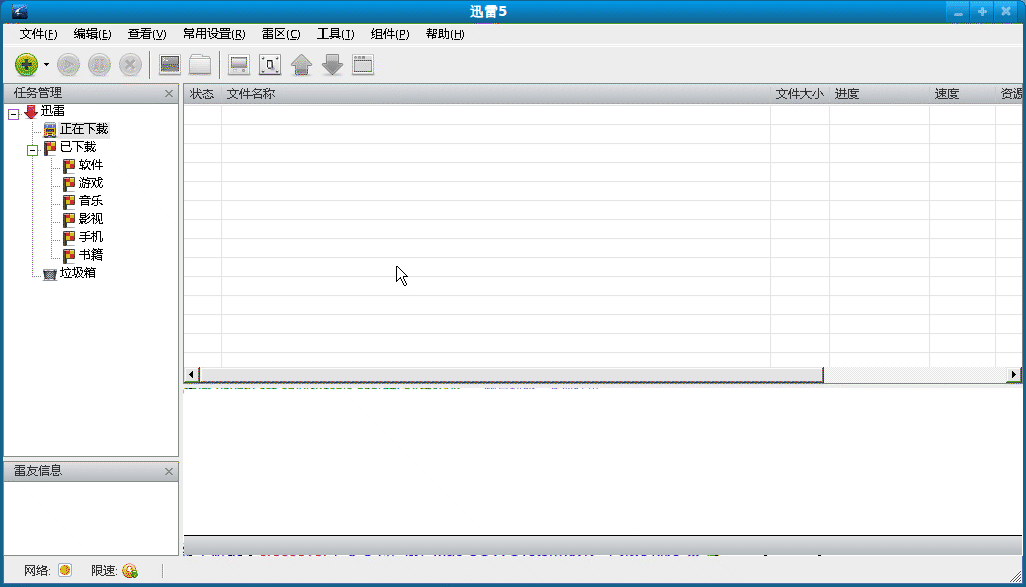Screen dimensions: 1026x587
Task: Select 正在下载 in the task tree
Action: 84,129
